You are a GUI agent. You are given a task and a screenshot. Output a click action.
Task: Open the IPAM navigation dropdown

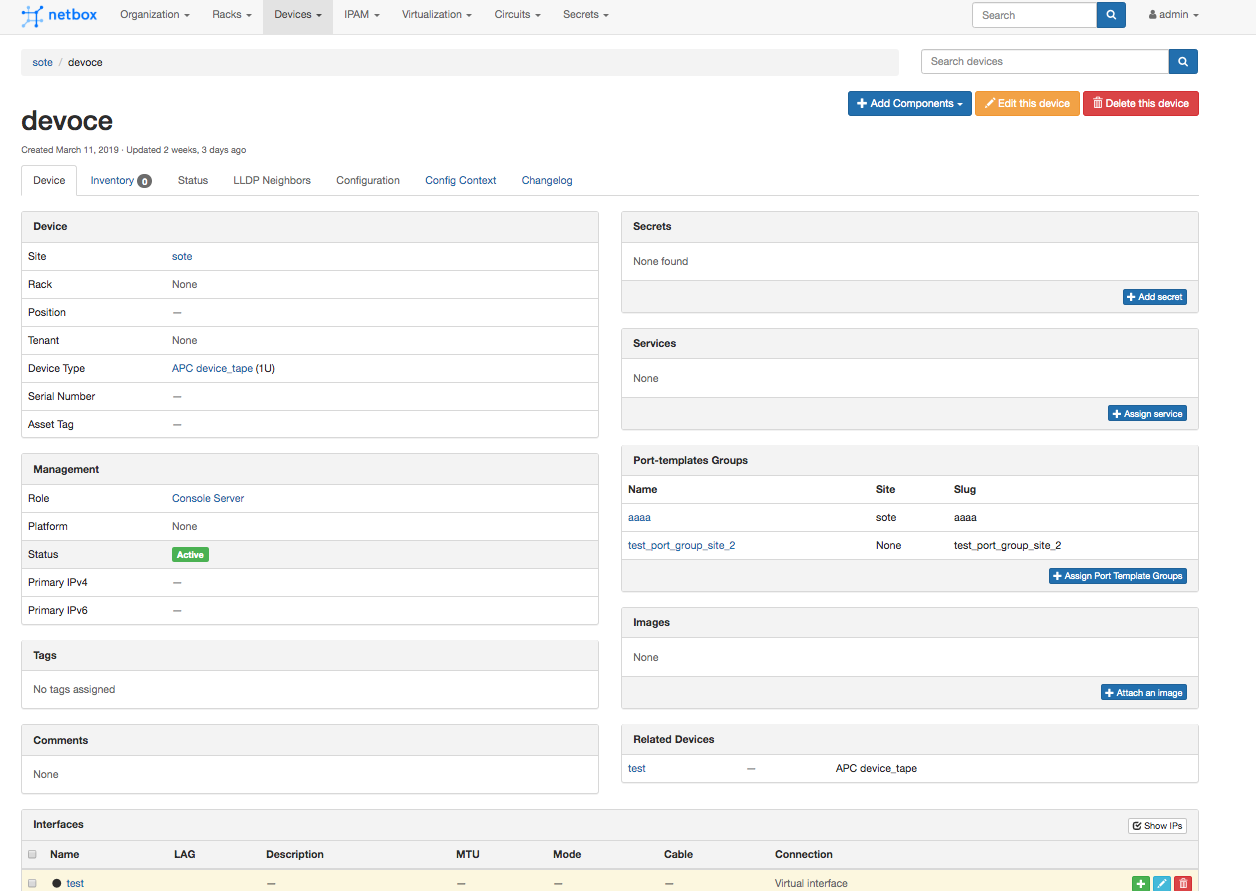point(361,15)
